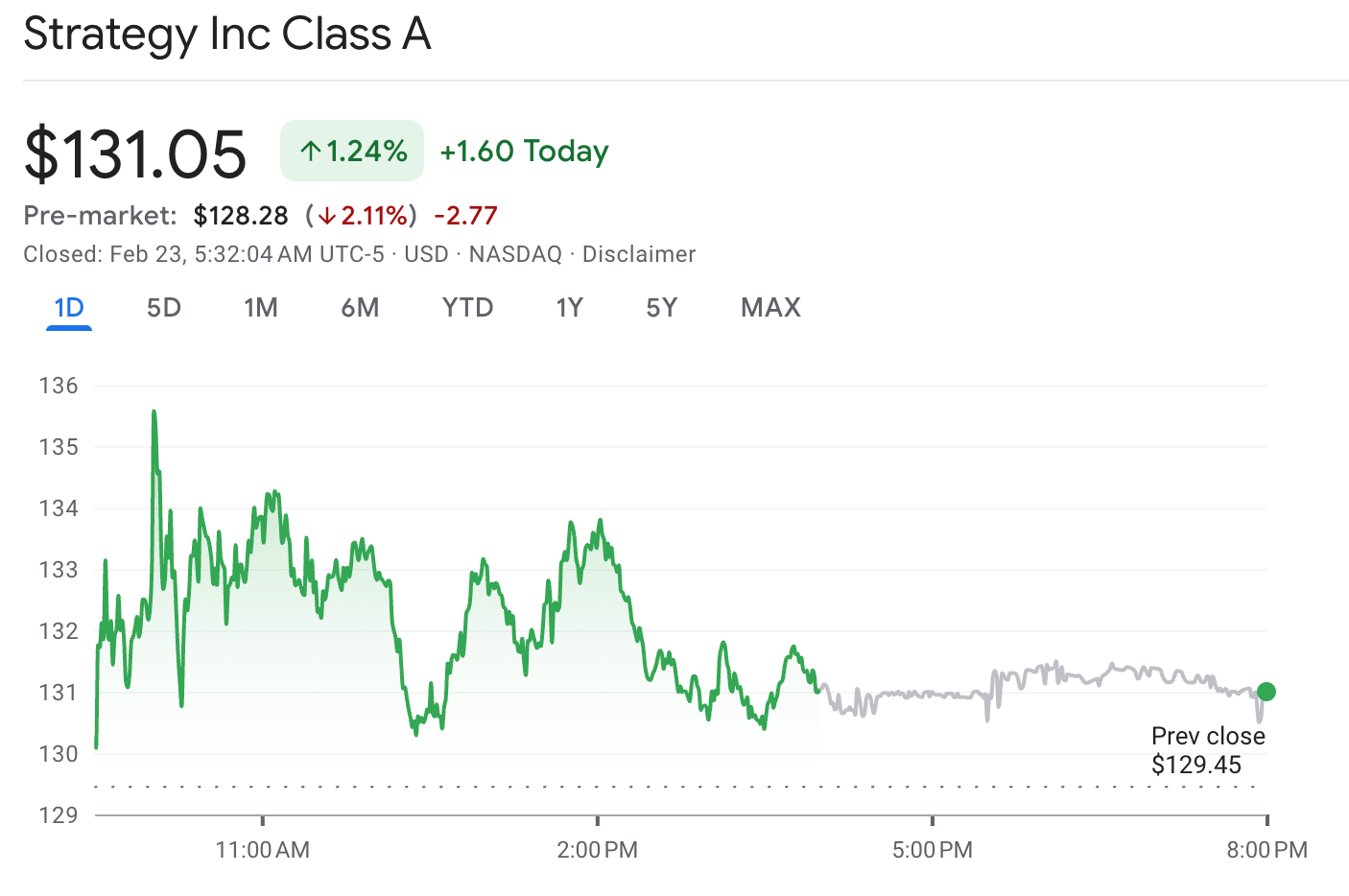
Task: Select the YTD time range
Action: [x=467, y=307]
